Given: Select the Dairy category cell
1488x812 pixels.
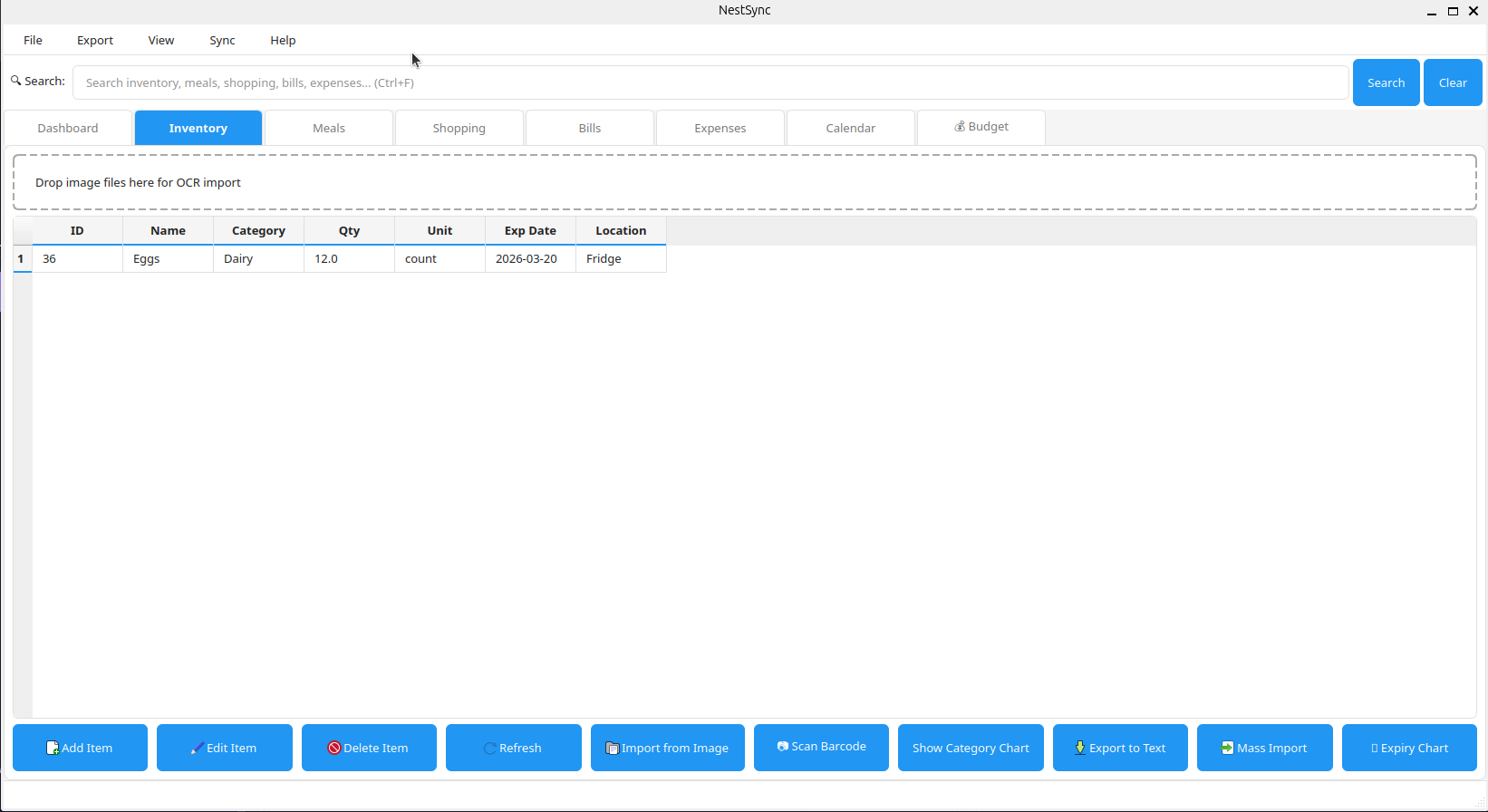Looking at the screenshot, I should point(258,258).
